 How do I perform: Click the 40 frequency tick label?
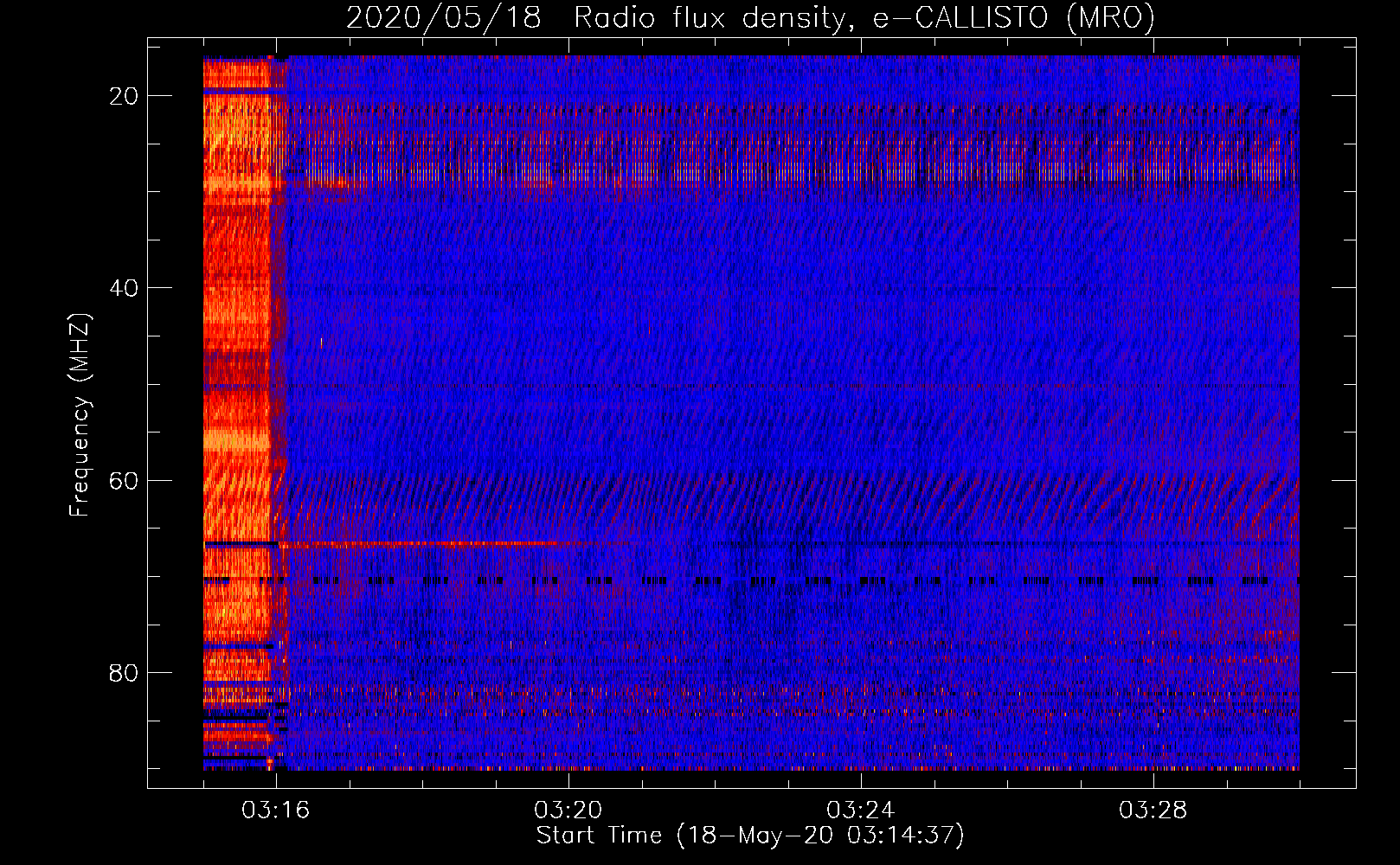pos(124,288)
